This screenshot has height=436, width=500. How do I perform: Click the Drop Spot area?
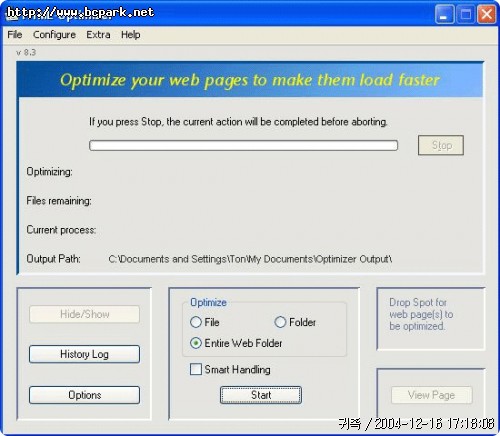tap(431, 319)
